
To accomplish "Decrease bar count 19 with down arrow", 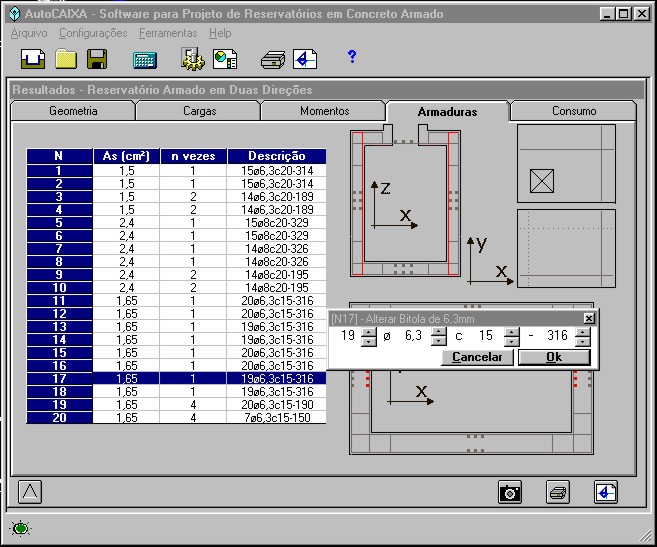I will pyautogui.click(x=368, y=342).
